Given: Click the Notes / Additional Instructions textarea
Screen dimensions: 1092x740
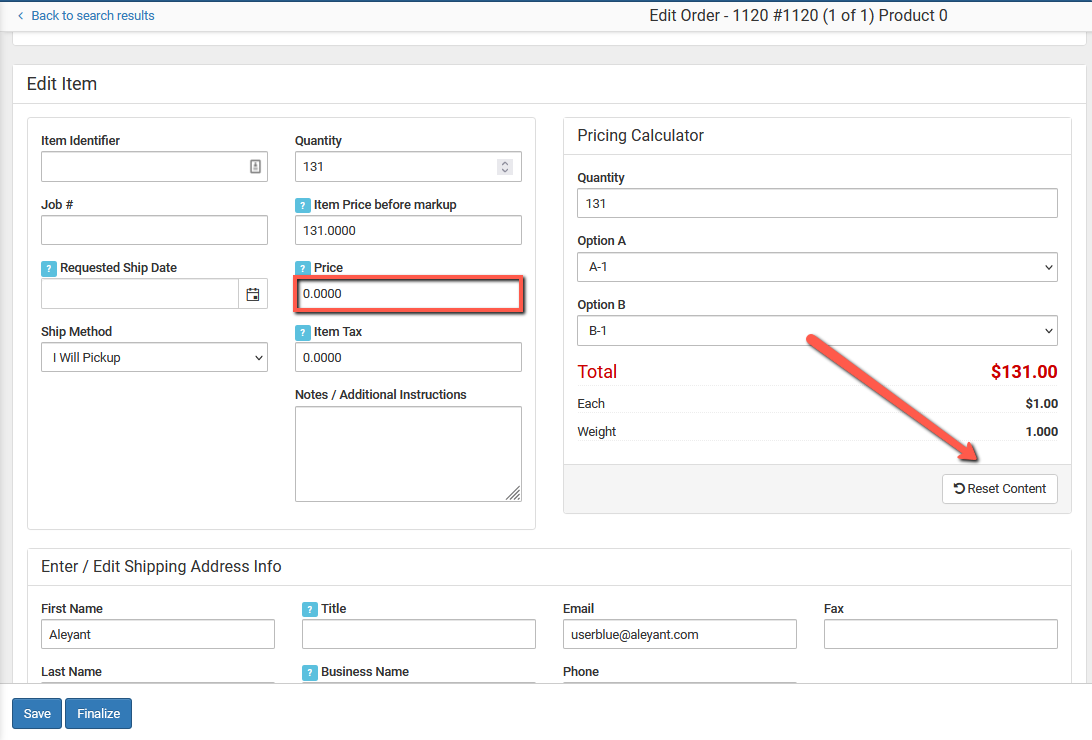Looking at the screenshot, I should point(408,454).
